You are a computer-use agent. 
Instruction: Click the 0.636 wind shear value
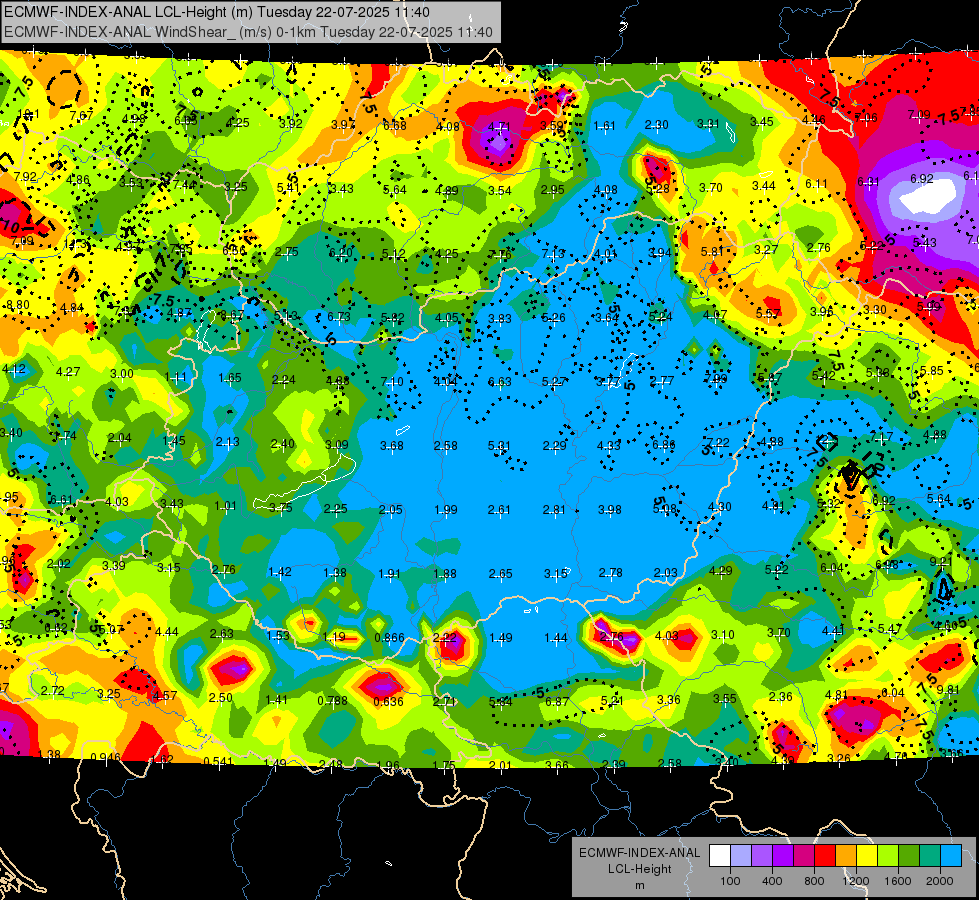click(388, 701)
